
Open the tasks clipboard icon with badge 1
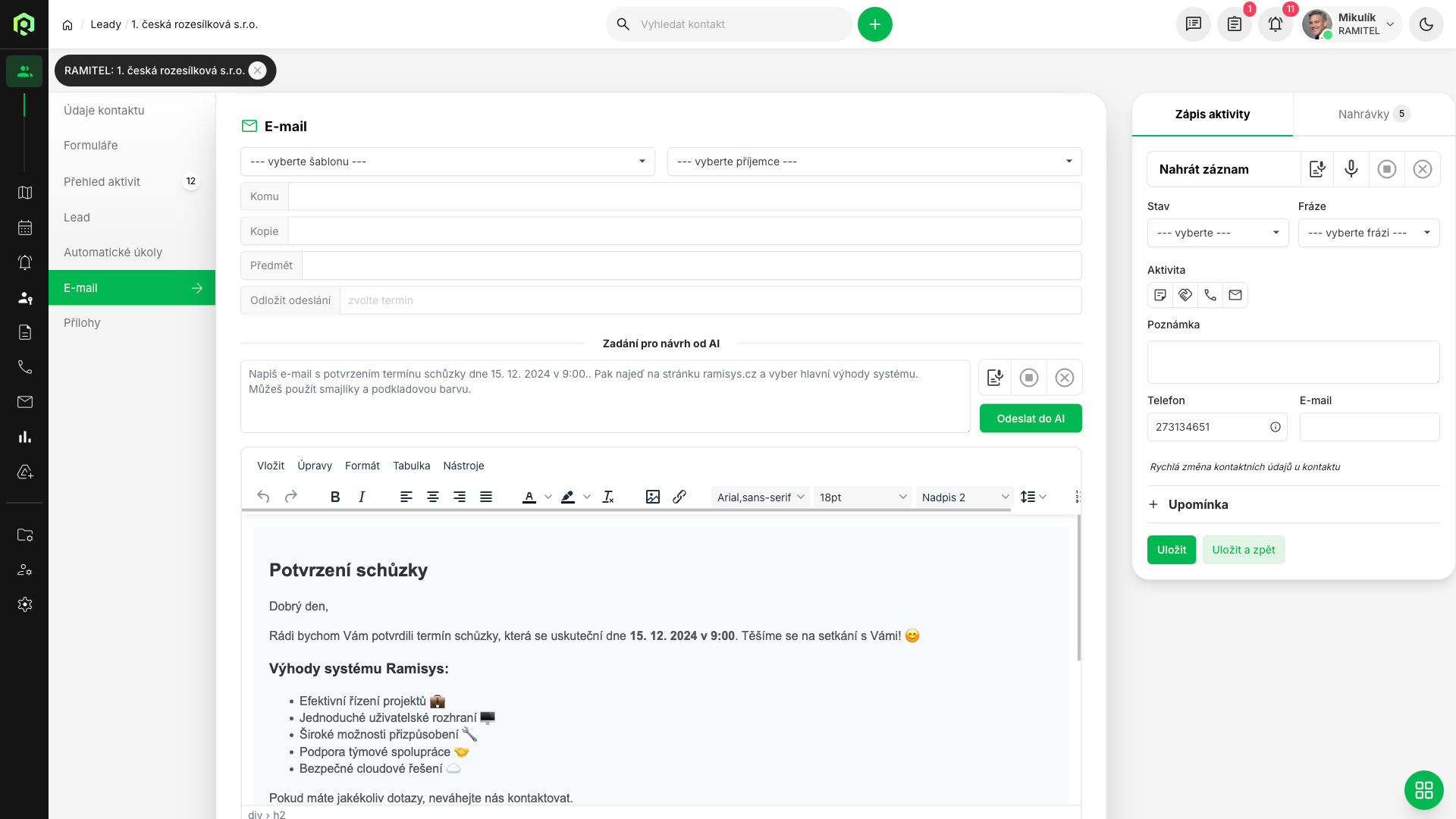1234,24
